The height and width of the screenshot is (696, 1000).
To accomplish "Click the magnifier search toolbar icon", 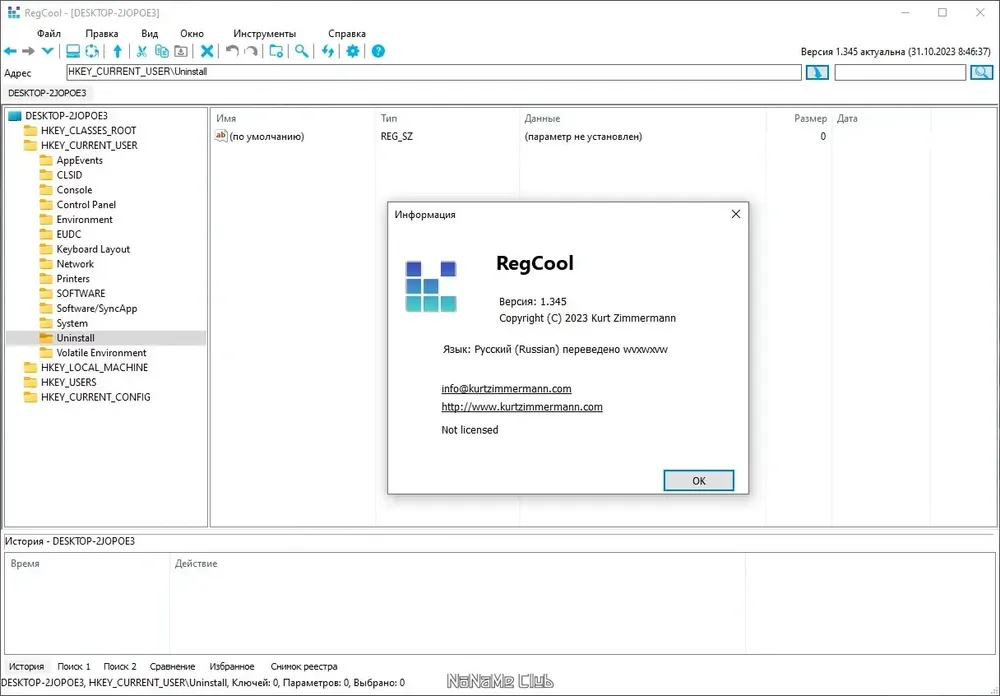I will point(302,51).
